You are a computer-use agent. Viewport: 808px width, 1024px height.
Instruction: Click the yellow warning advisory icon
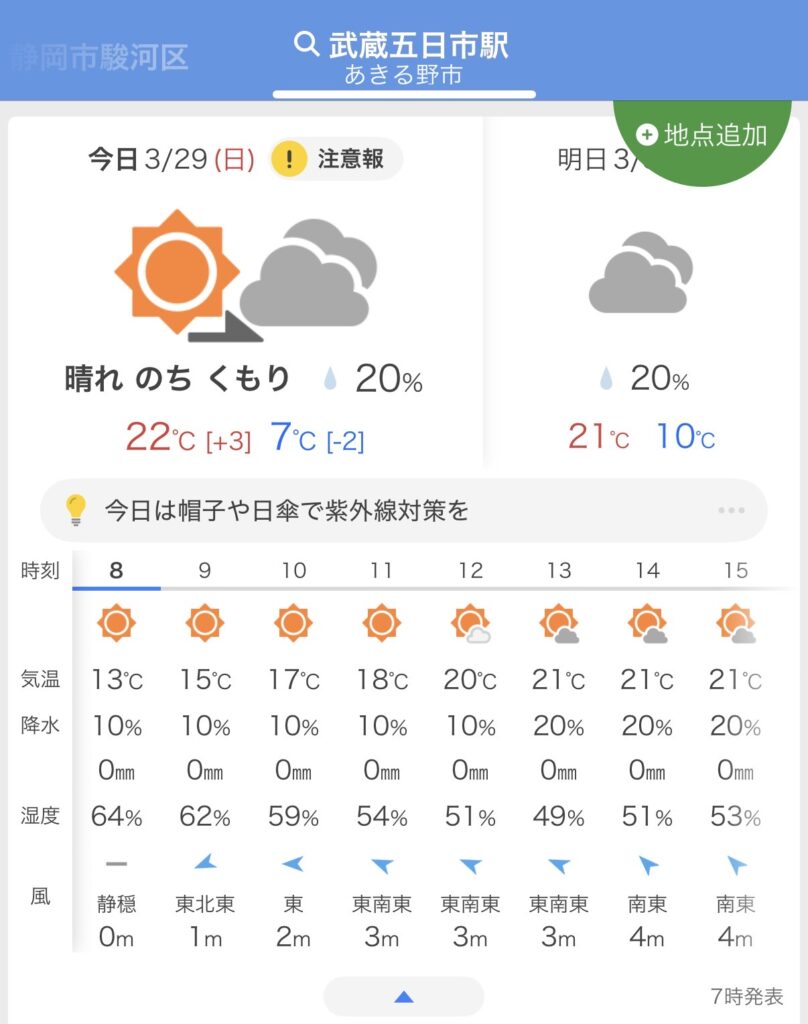point(289,159)
